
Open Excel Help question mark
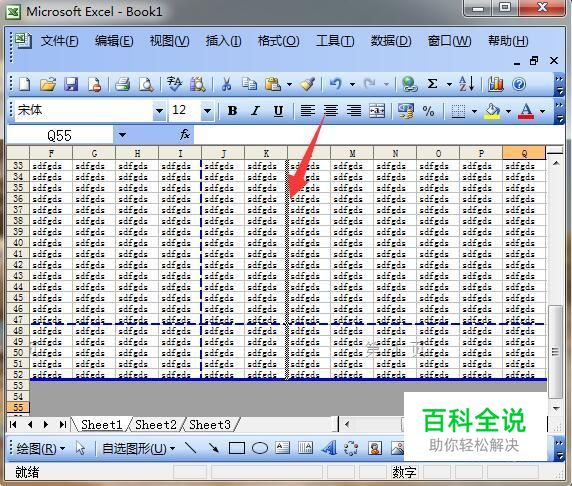click(x=519, y=84)
